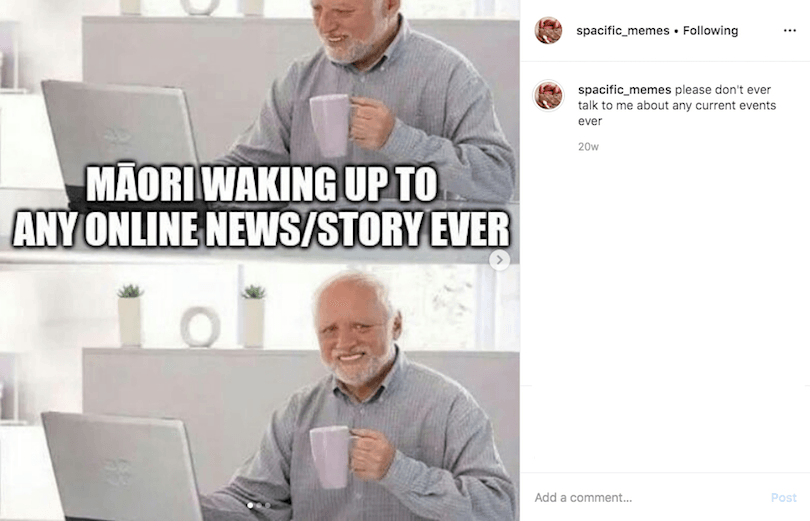Click the bottom panel of the meme
The width and height of the screenshot is (810, 521).
click(x=260, y=393)
